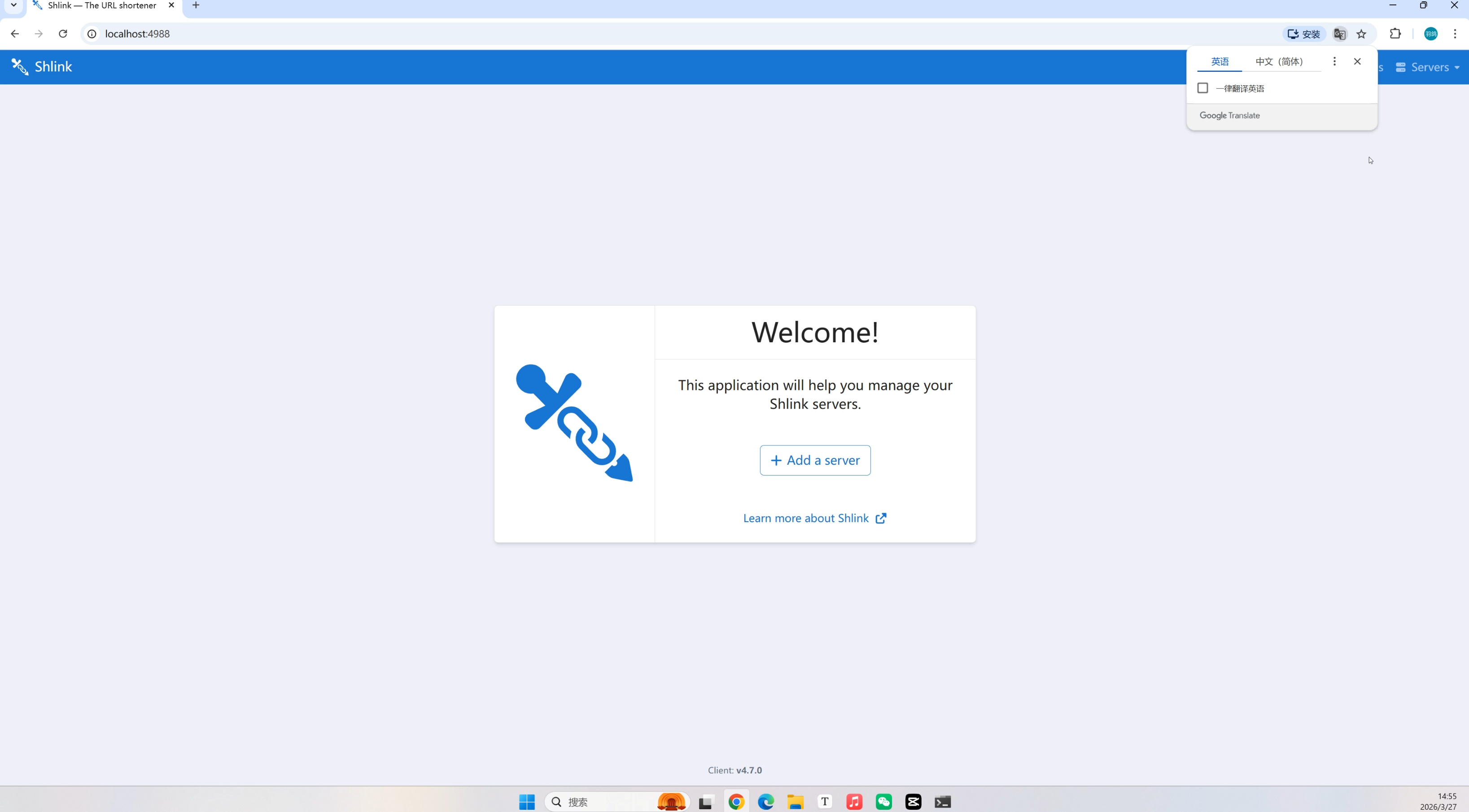Click the Add a server button
Image resolution: width=1469 pixels, height=812 pixels.
coord(814,460)
